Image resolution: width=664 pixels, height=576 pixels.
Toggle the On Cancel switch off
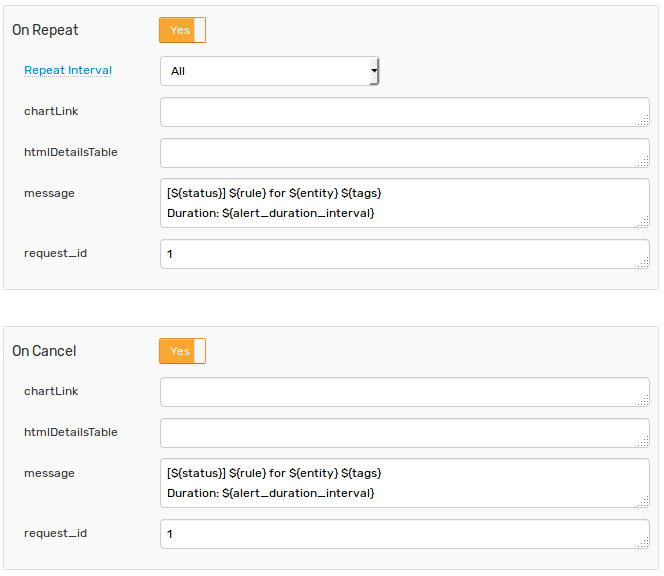(183, 351)
